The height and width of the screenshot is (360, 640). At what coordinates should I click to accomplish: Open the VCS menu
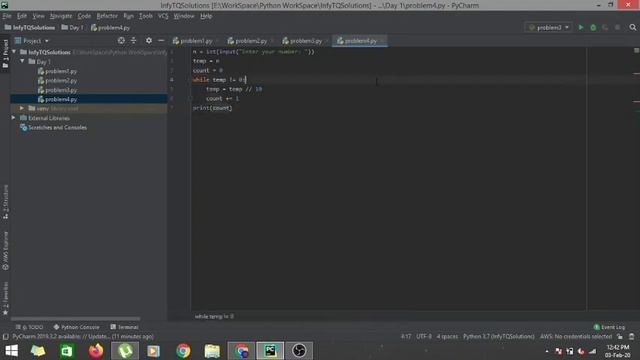coord(163,16)
